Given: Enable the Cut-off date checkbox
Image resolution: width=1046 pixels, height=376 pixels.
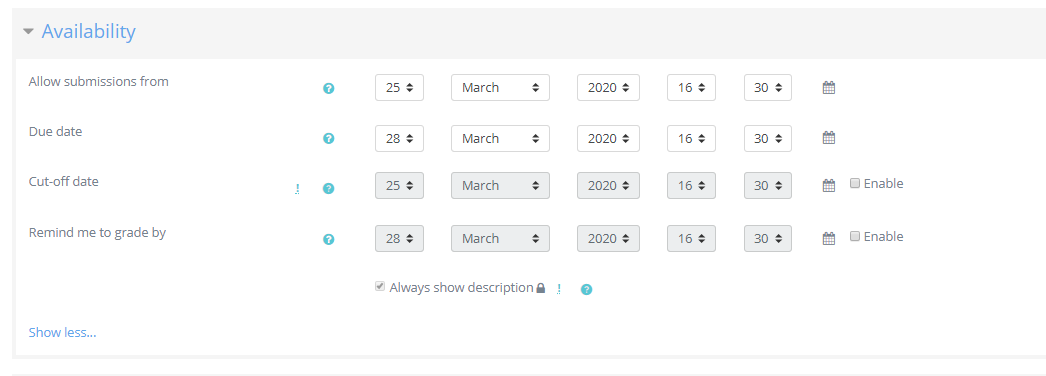Looking at the screenshot, I should click(855, 183).
